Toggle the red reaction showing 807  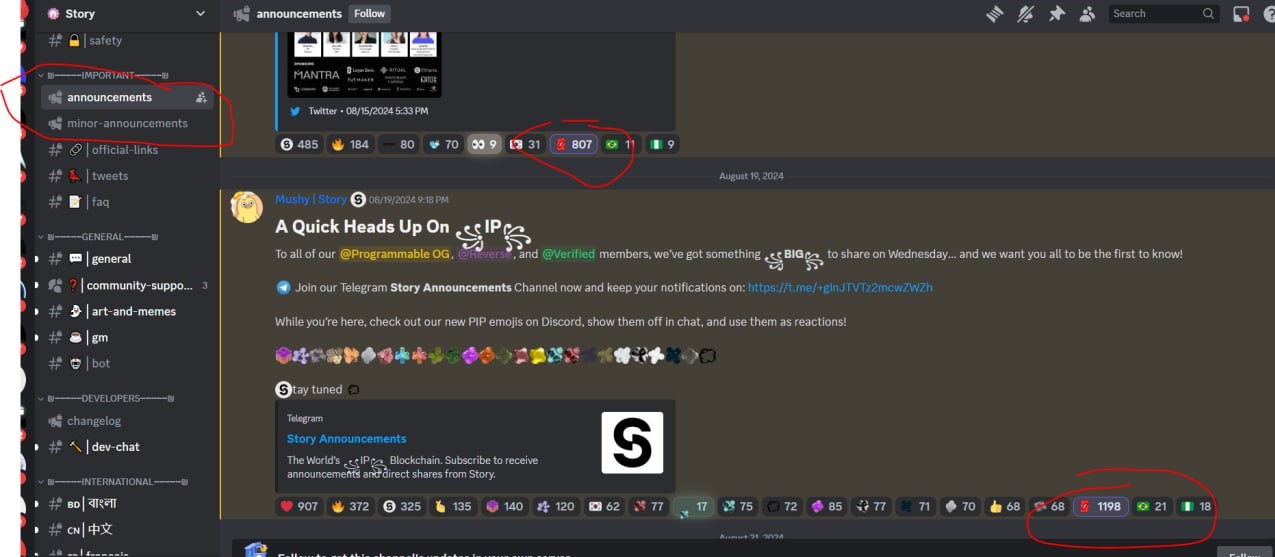coord(574,144)
